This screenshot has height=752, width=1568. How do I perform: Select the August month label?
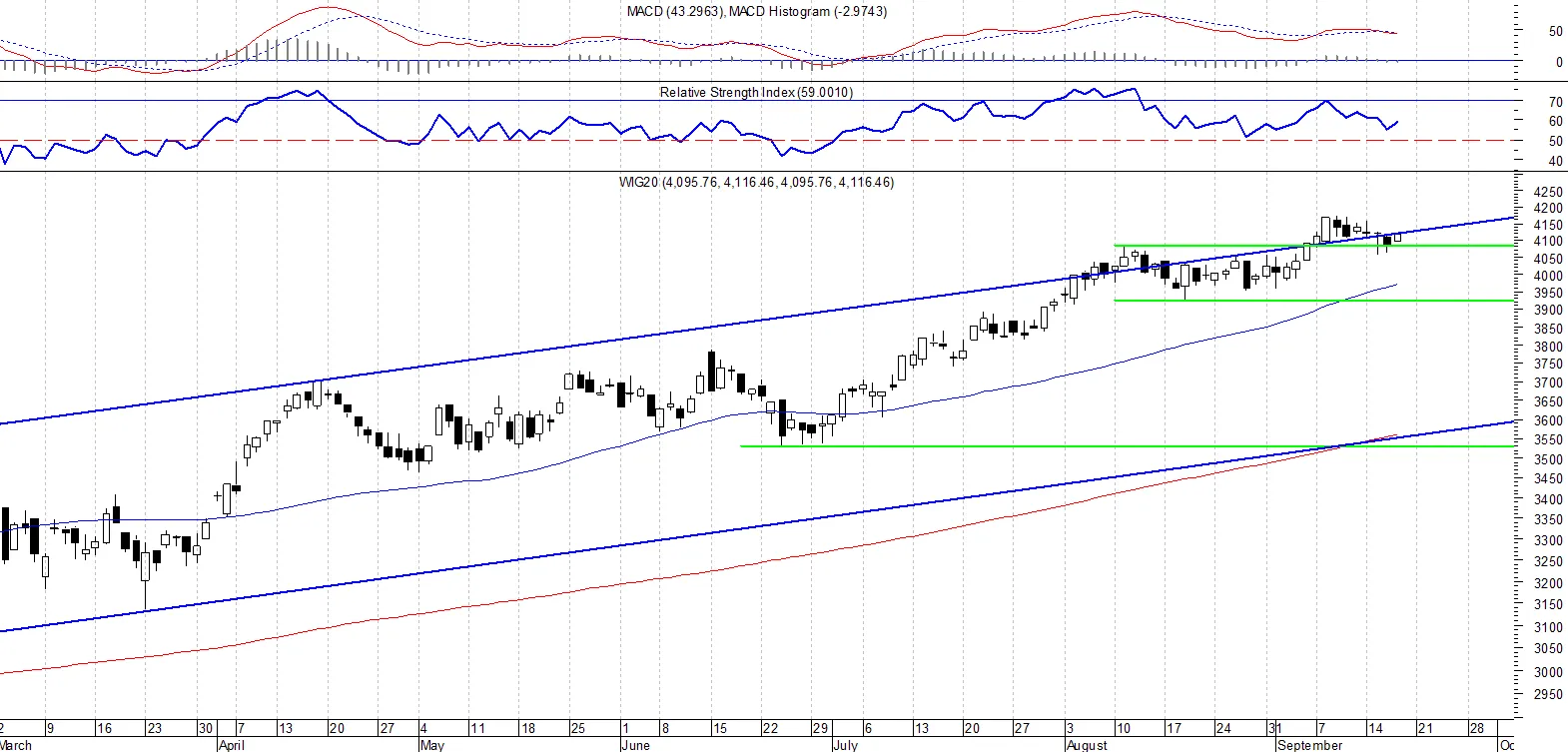(1087, 745)
